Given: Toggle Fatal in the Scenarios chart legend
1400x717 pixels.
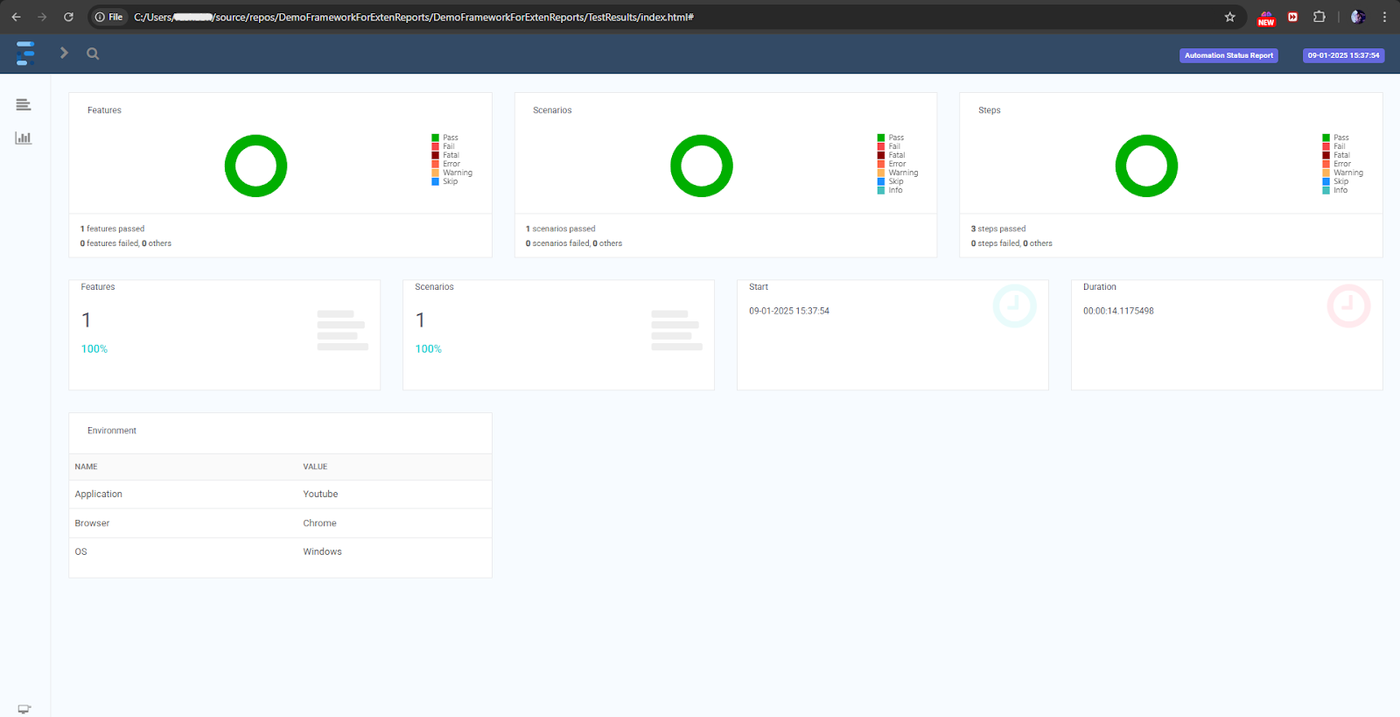Looking at the screenshot, I should 891,156.
